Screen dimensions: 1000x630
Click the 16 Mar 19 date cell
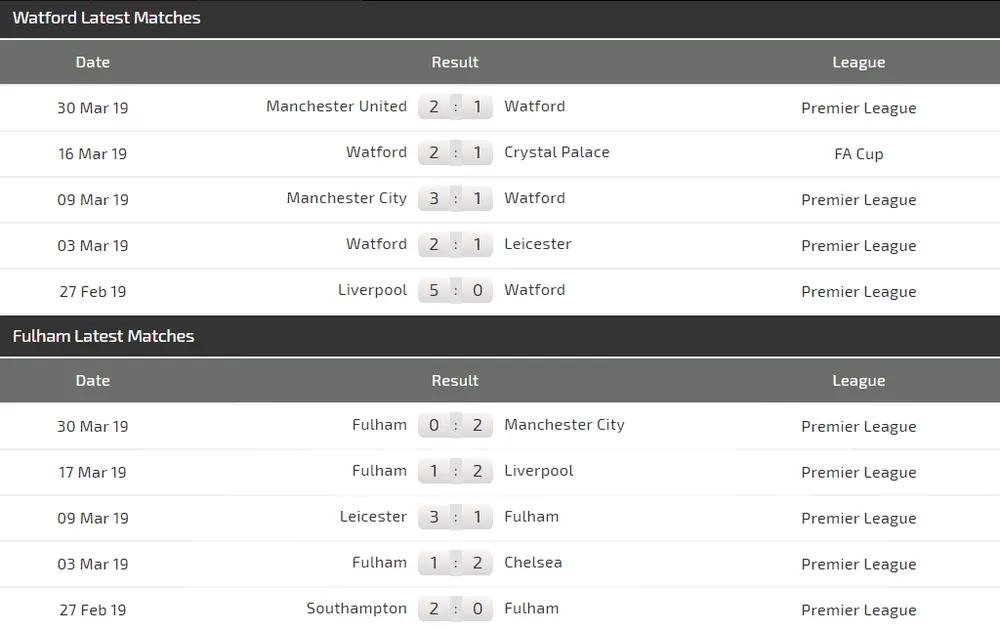pyautogui.click(x=93, y=154)
